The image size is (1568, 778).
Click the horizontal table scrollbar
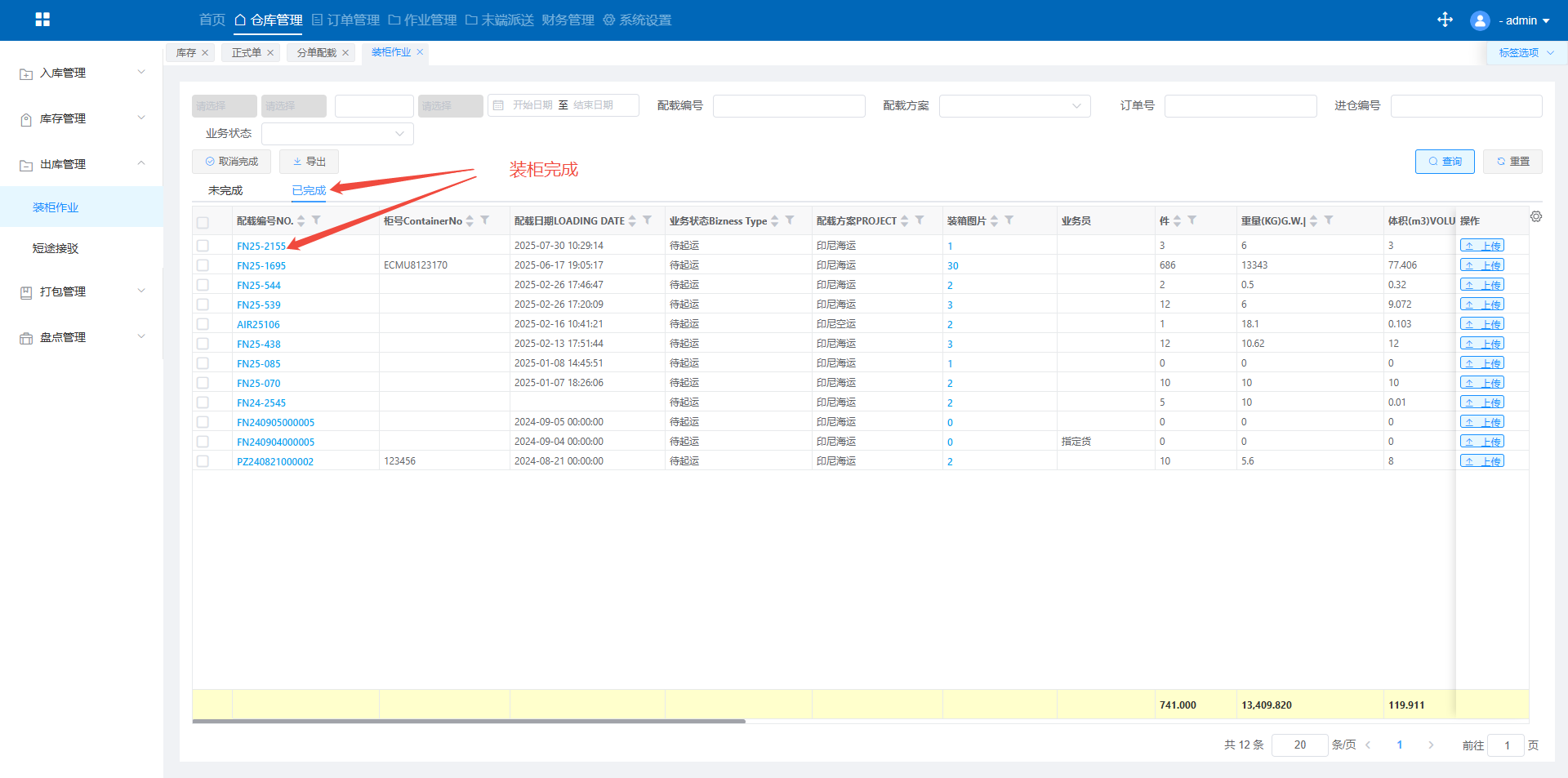click(469, 721)
